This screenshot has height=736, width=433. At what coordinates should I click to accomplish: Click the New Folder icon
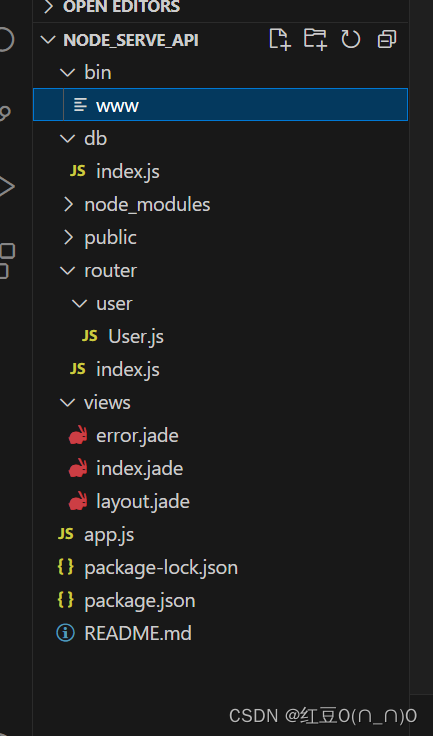315,39
